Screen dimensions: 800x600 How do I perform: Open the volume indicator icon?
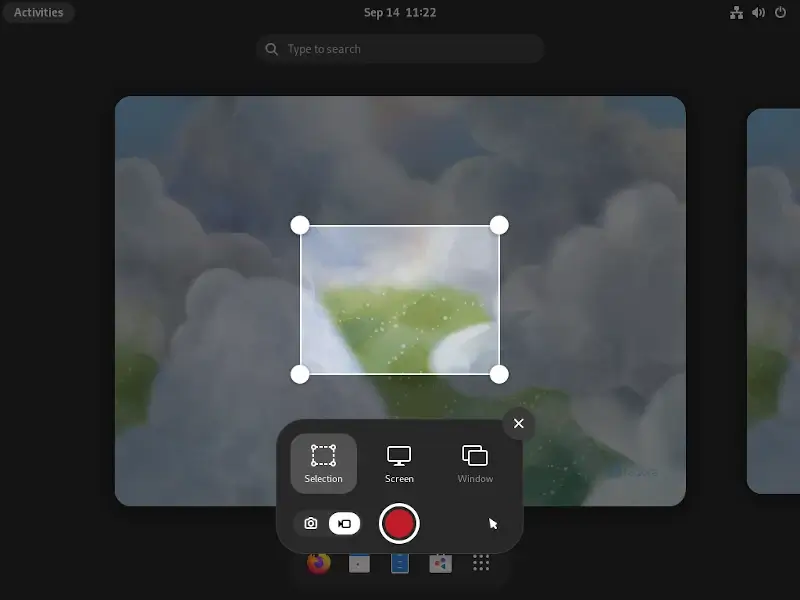coord(758,12)
